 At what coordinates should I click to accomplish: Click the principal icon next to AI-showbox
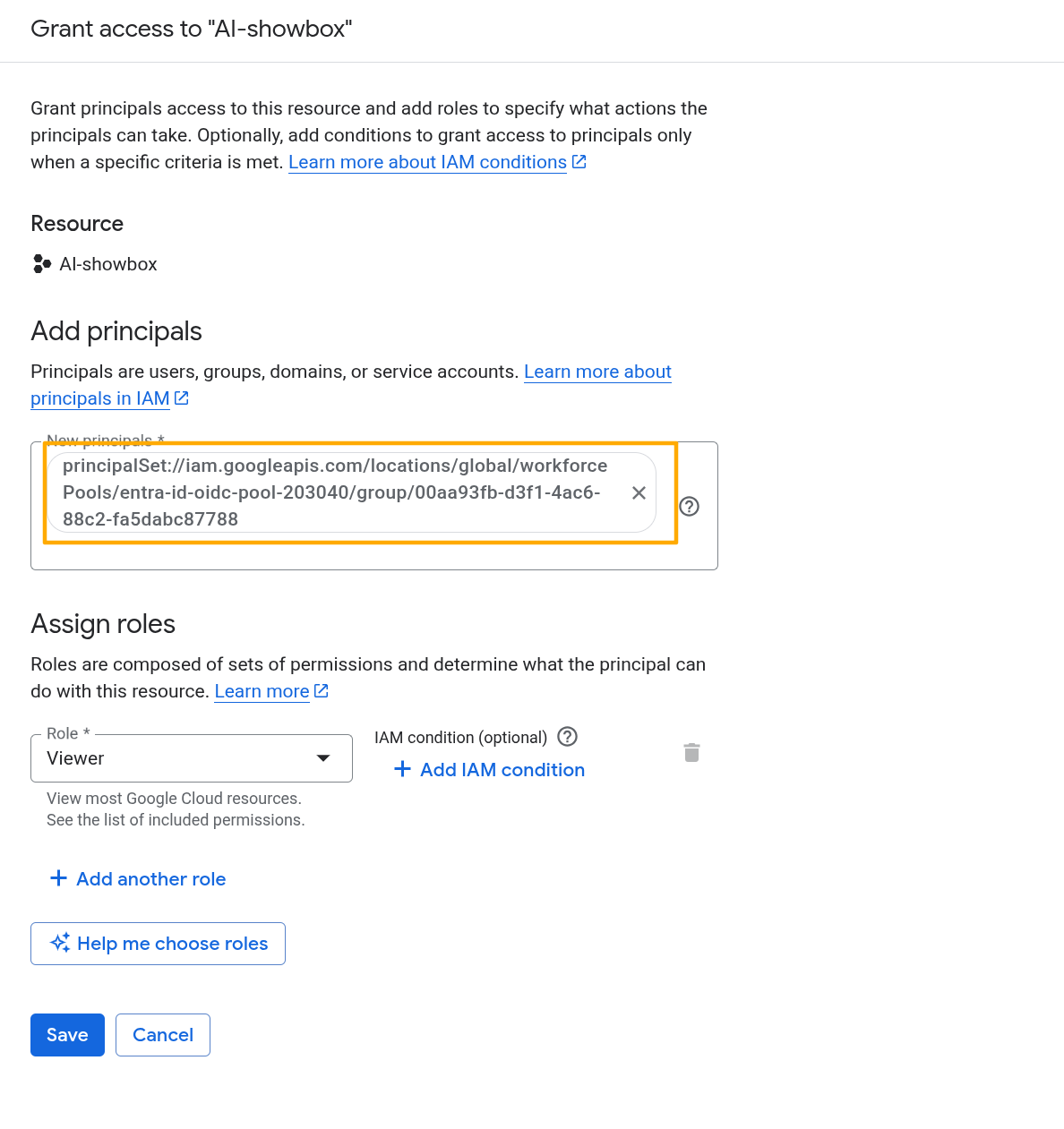point(41,263)
